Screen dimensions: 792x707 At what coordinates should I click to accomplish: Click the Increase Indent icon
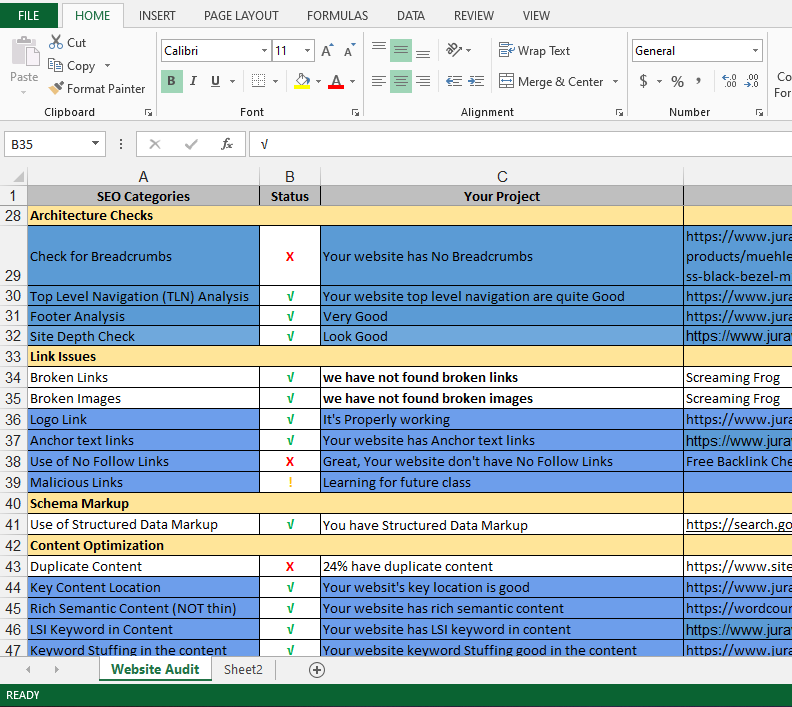coord(478,81)
